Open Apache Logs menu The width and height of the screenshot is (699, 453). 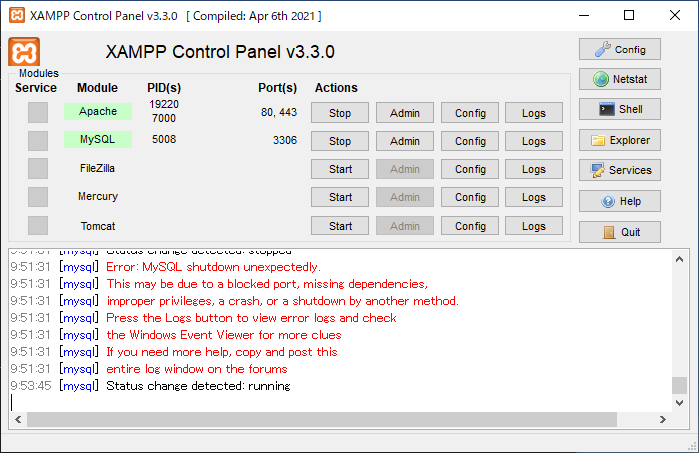[x=534, y=113]
